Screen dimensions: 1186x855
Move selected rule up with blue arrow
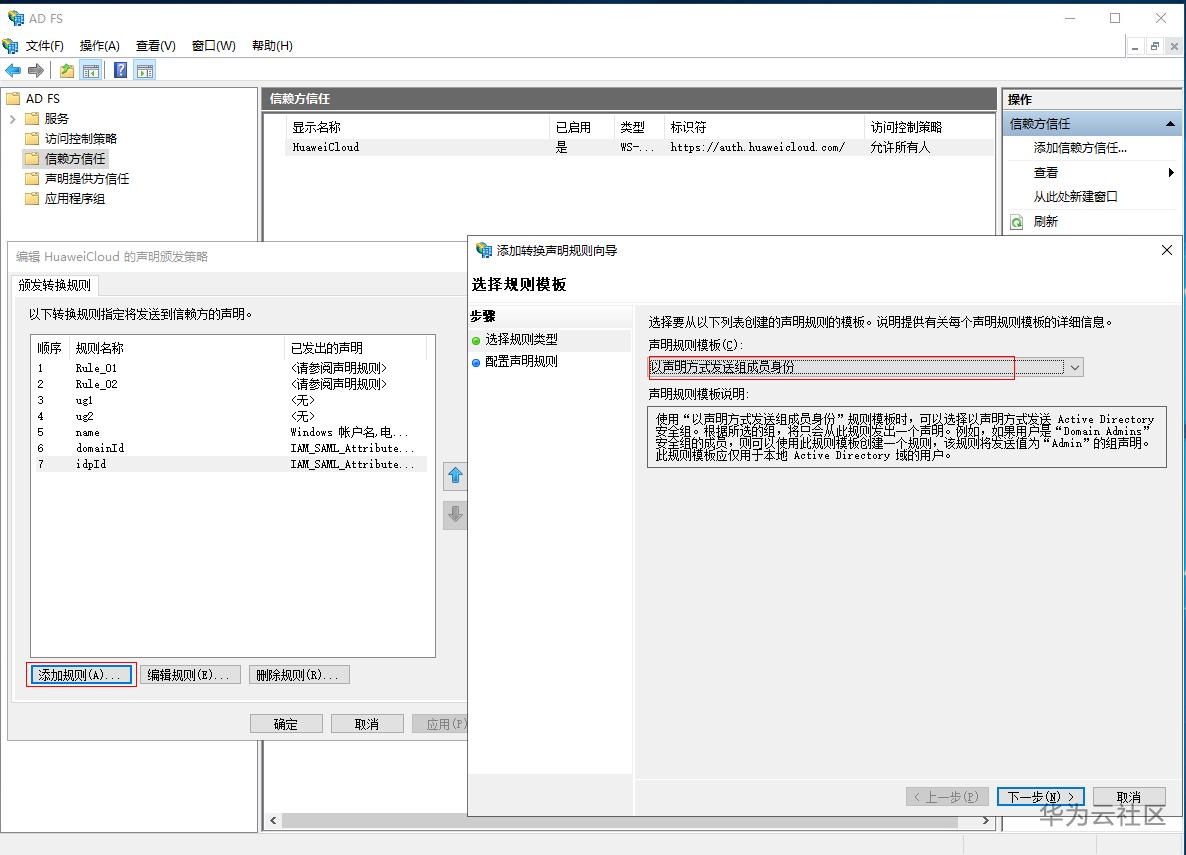(455, 476)
